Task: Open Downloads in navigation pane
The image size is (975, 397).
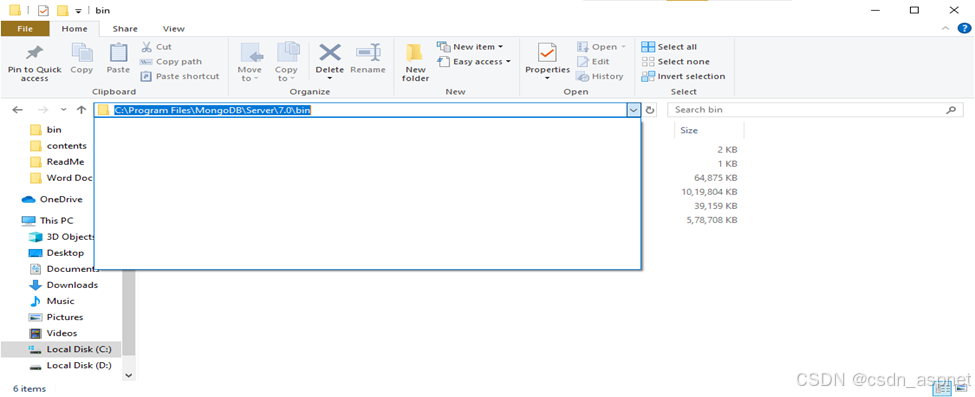Action: 64,285
